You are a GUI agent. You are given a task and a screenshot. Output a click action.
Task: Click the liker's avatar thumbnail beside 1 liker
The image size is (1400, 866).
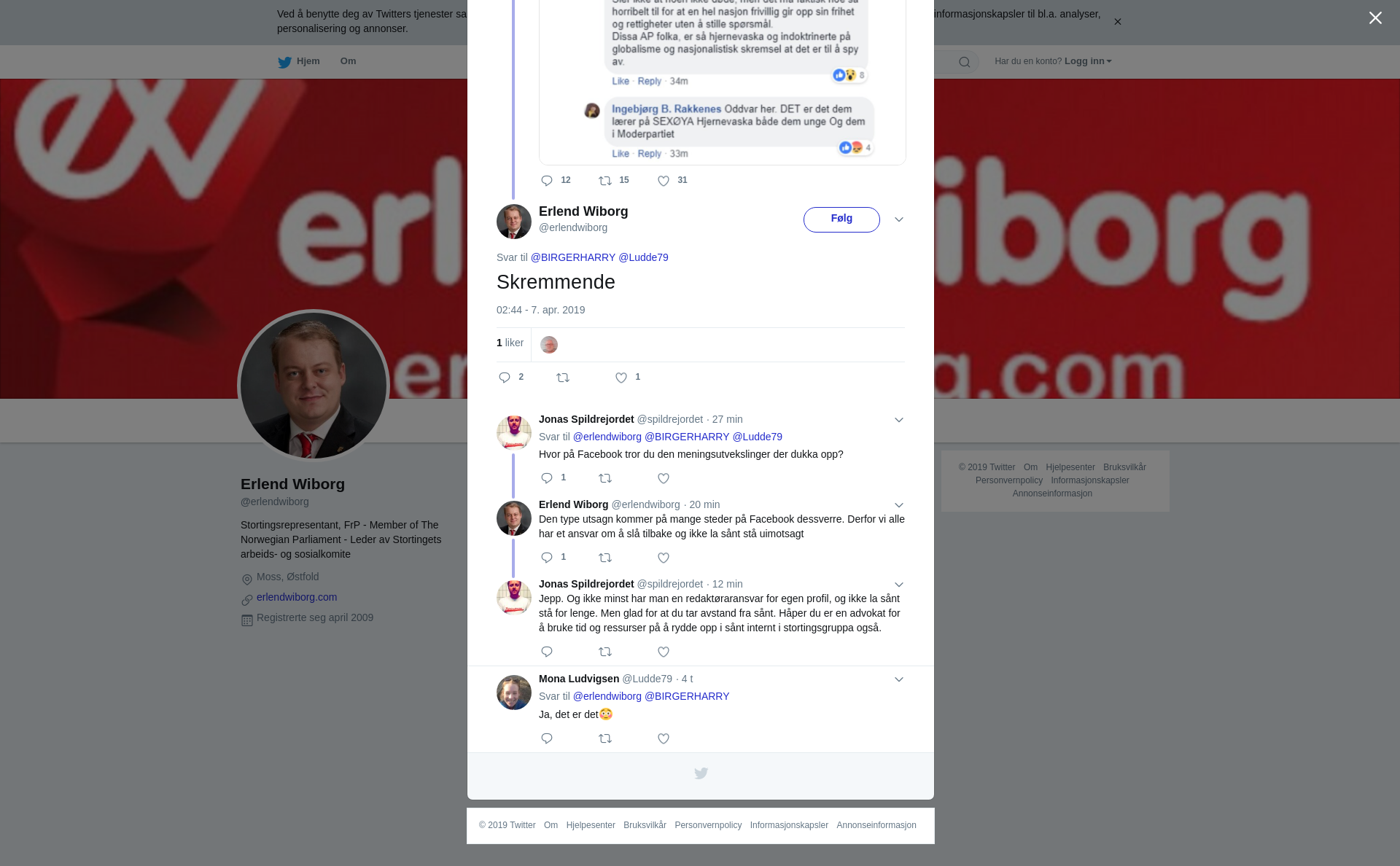pyautogui.click(x=549, y=345)
